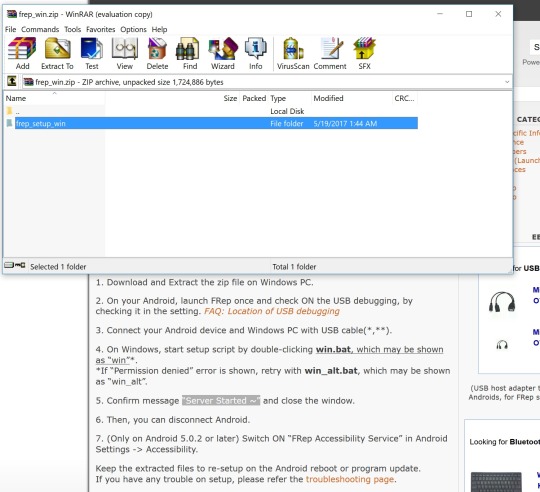This screenshot has height=492, width=540.
Task: Sort by the Packed column header
Action: [x=254, y=98]
